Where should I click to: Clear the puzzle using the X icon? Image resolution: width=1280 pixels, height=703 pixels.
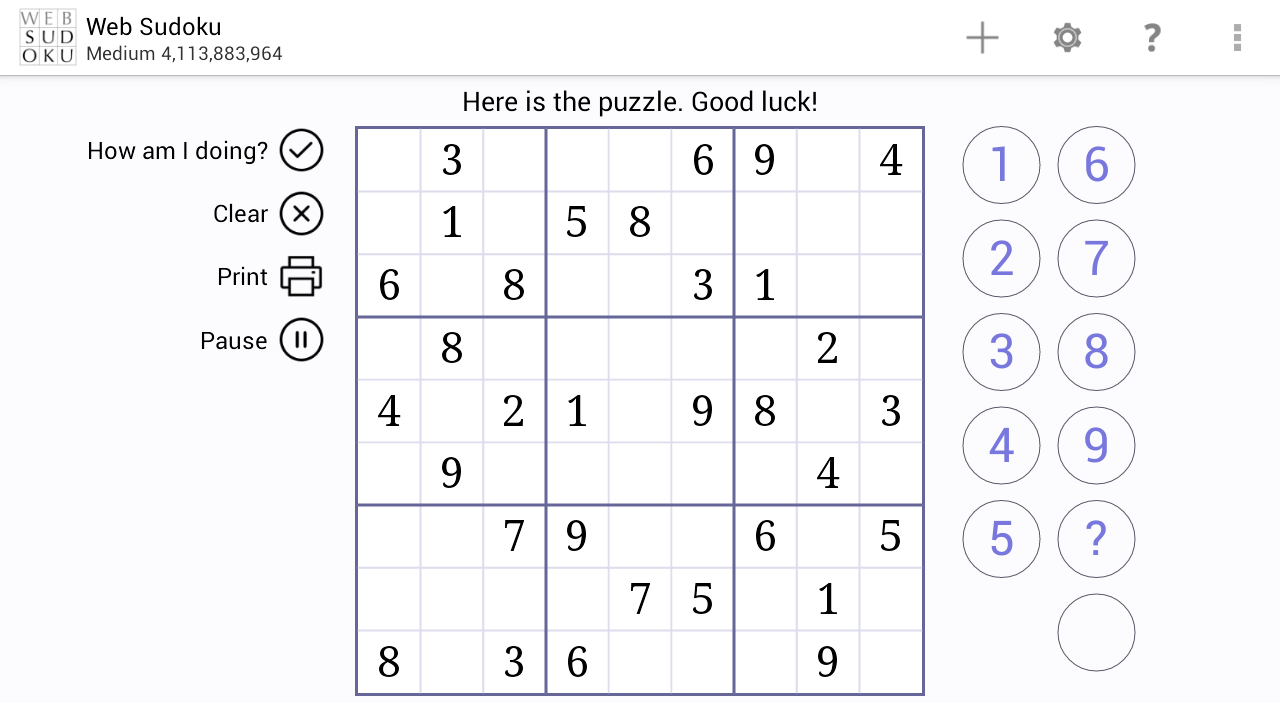click(301, 214)
